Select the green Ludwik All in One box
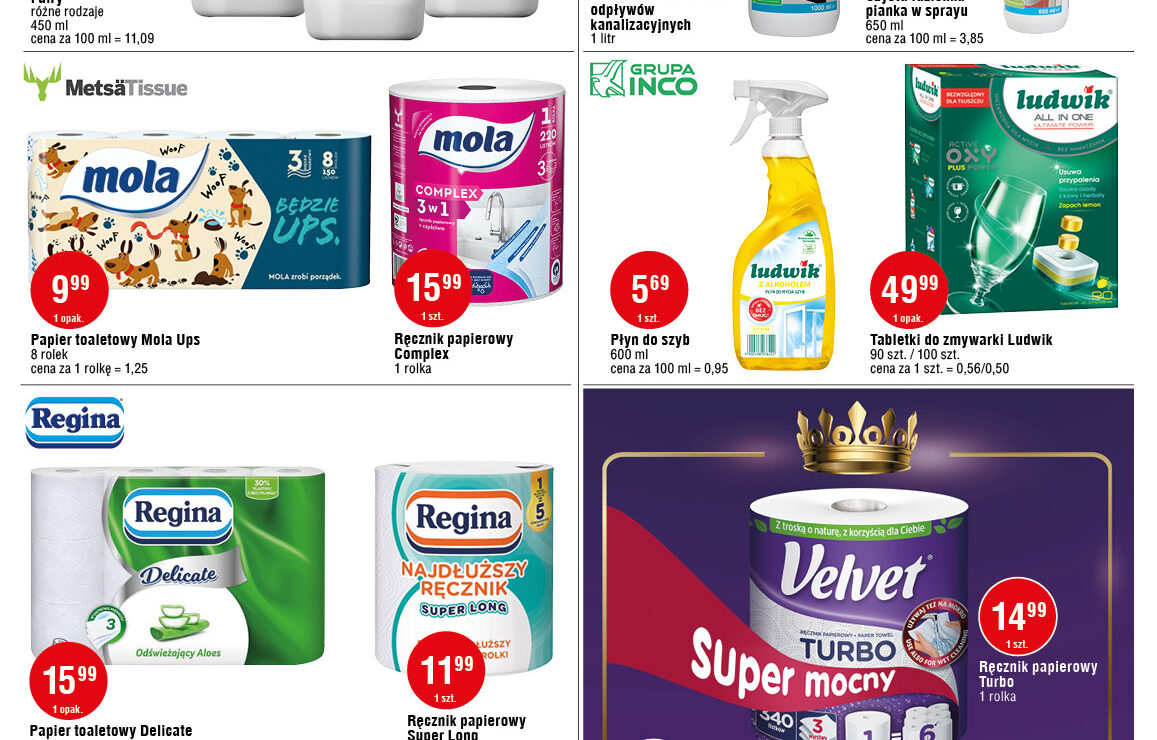The image size is (1157, 740). point(1012,189)
